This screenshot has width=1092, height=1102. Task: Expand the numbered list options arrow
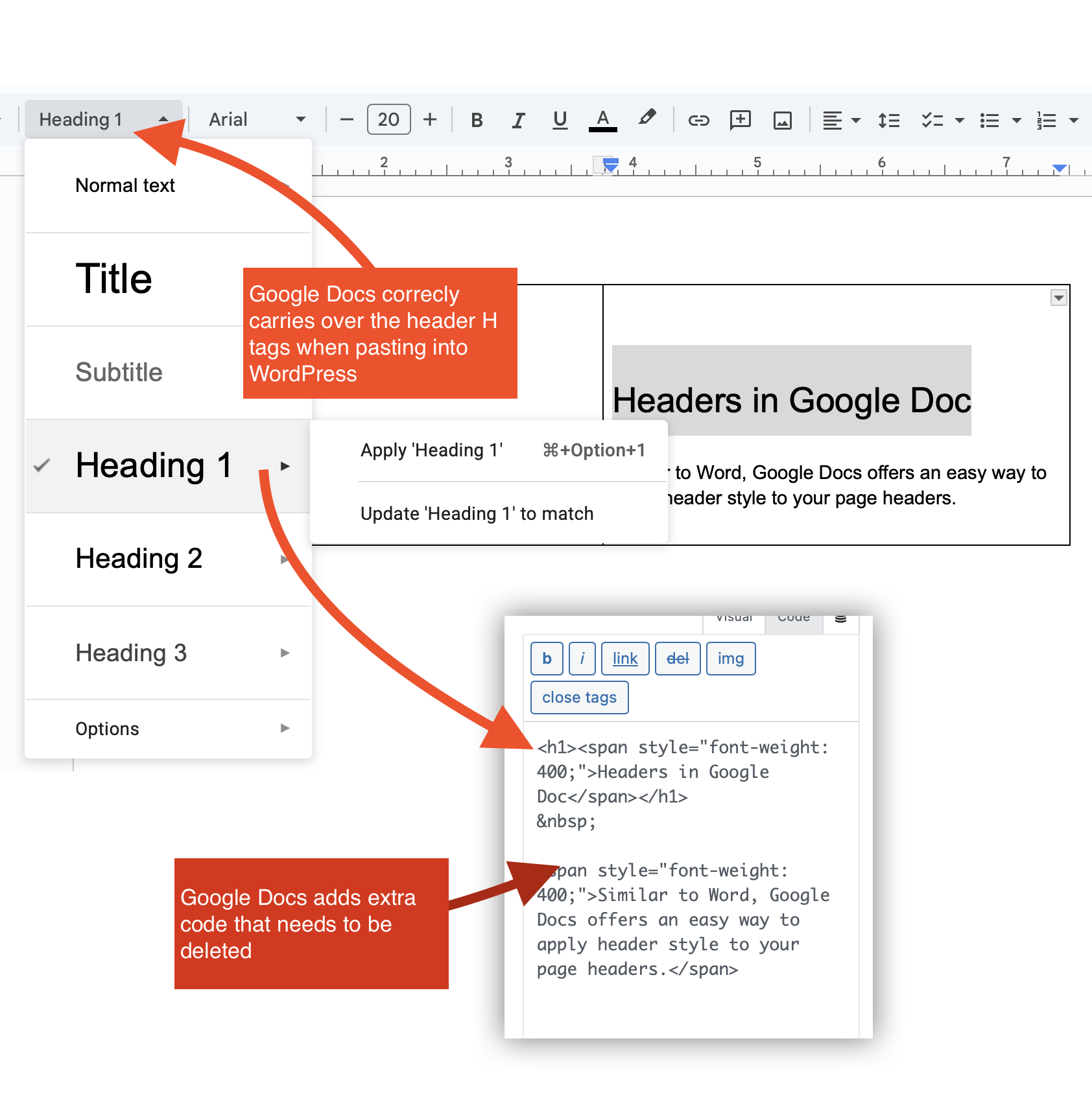pyautogui.click(x=1074, y=121)
